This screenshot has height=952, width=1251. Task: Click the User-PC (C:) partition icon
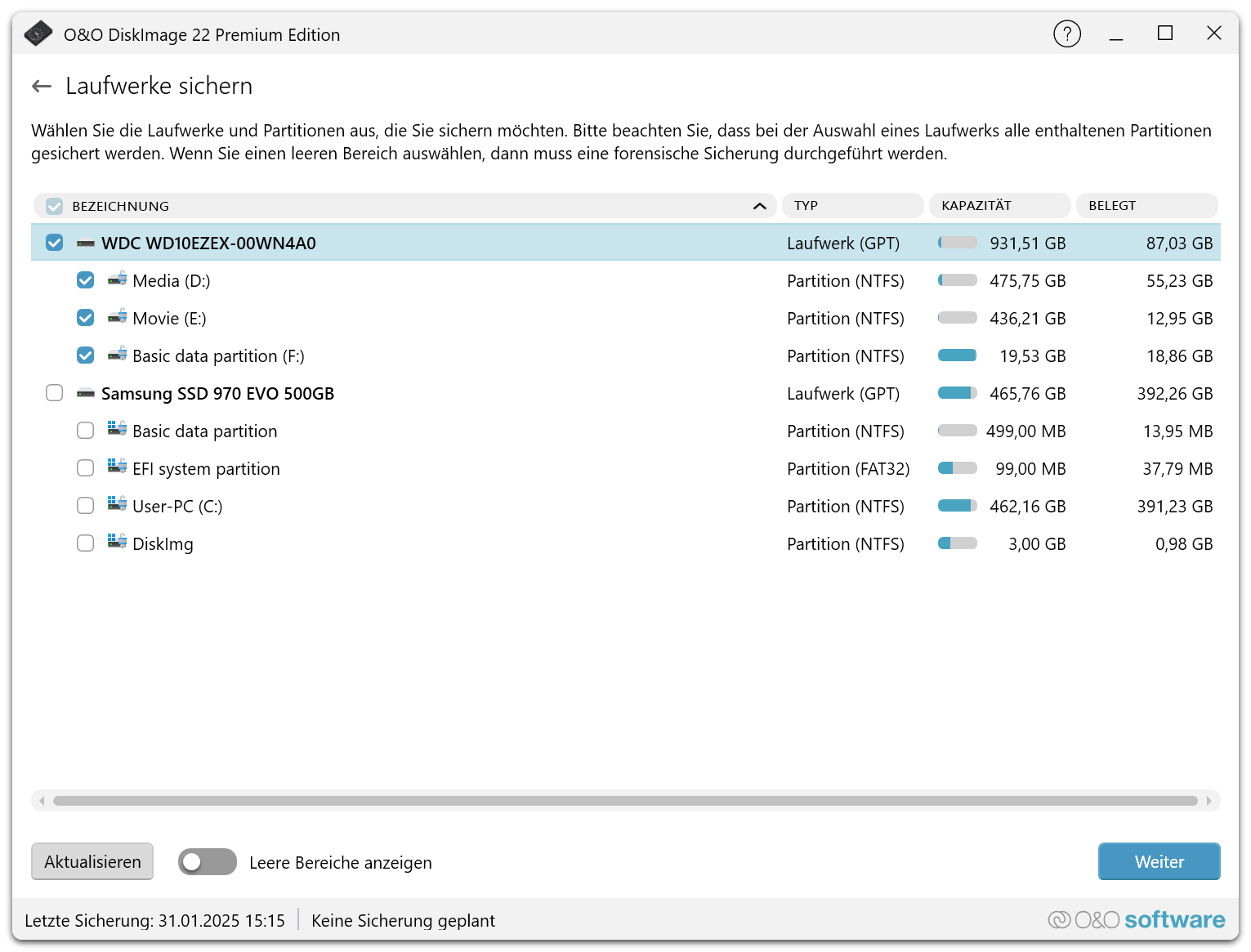point(118,505)
